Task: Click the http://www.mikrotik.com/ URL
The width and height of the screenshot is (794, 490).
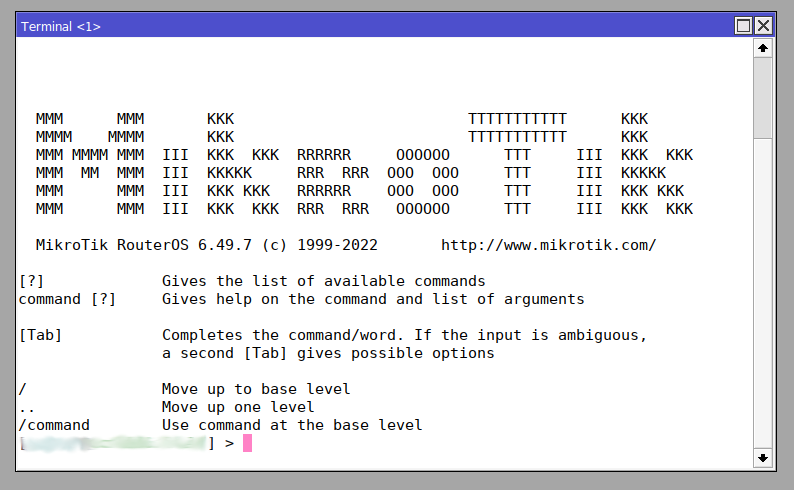Action: (548, 245)
